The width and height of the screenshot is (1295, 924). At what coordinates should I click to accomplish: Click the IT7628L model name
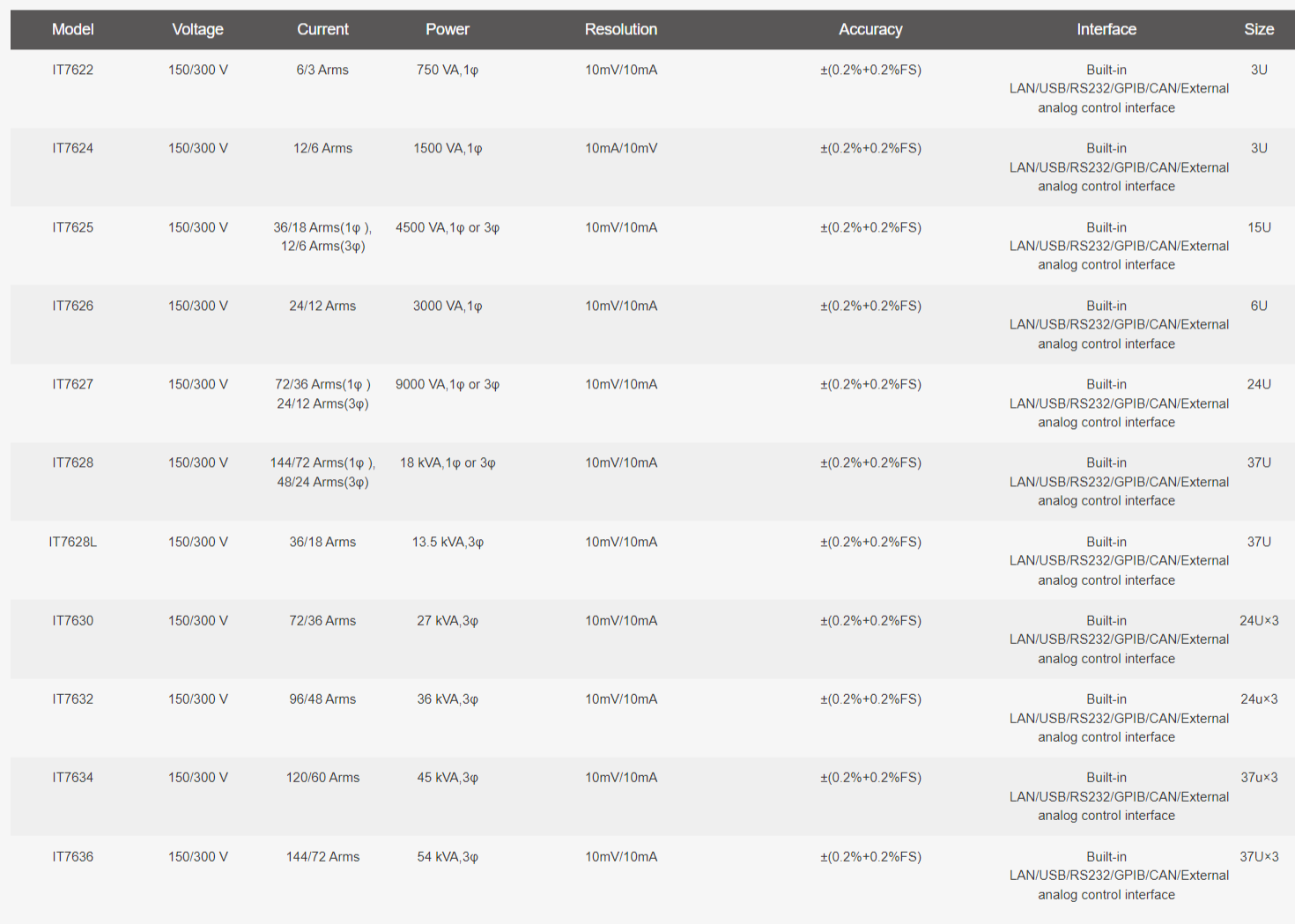72,542
